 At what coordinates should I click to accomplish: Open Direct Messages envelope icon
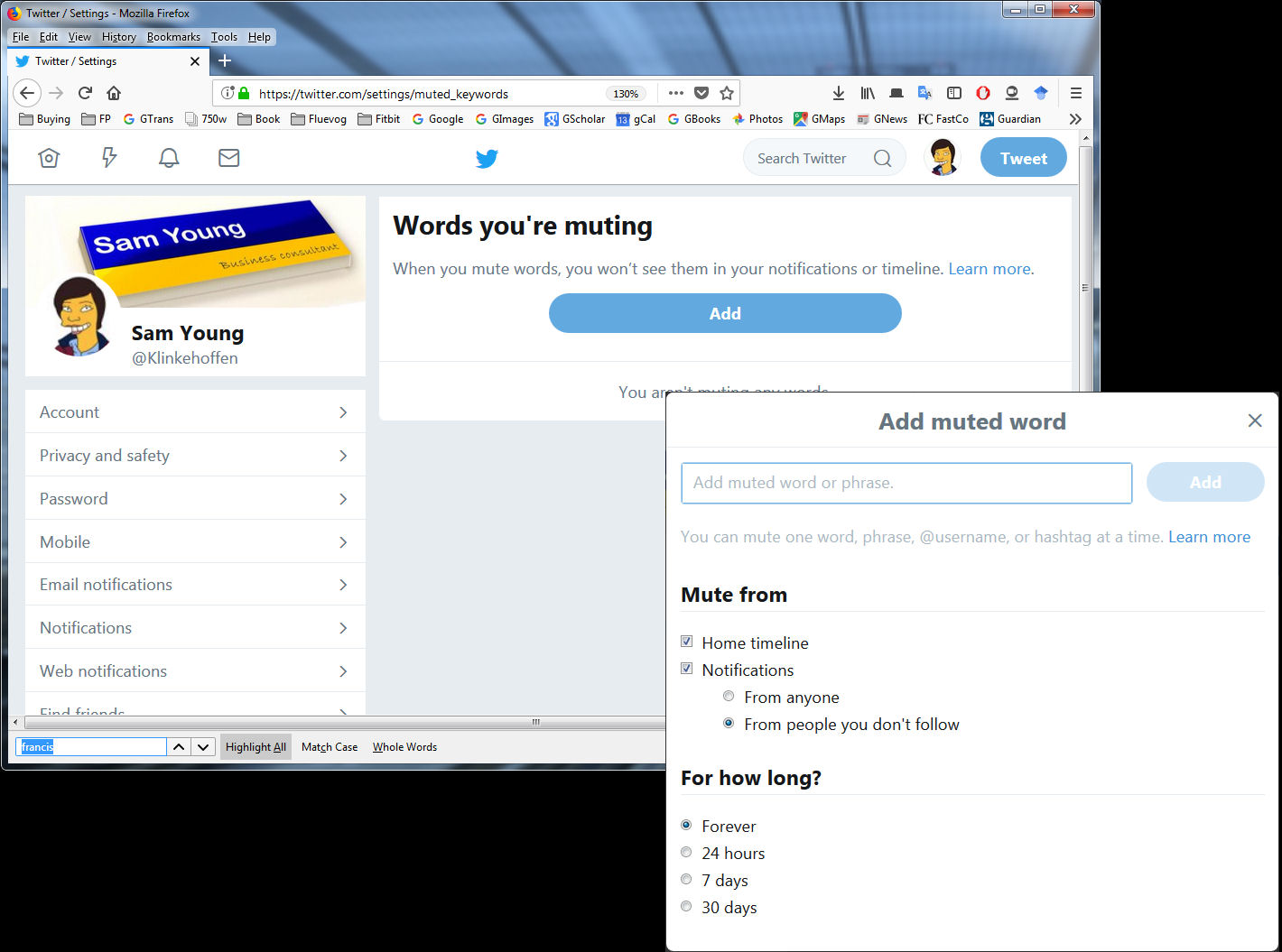coord(228,157)
